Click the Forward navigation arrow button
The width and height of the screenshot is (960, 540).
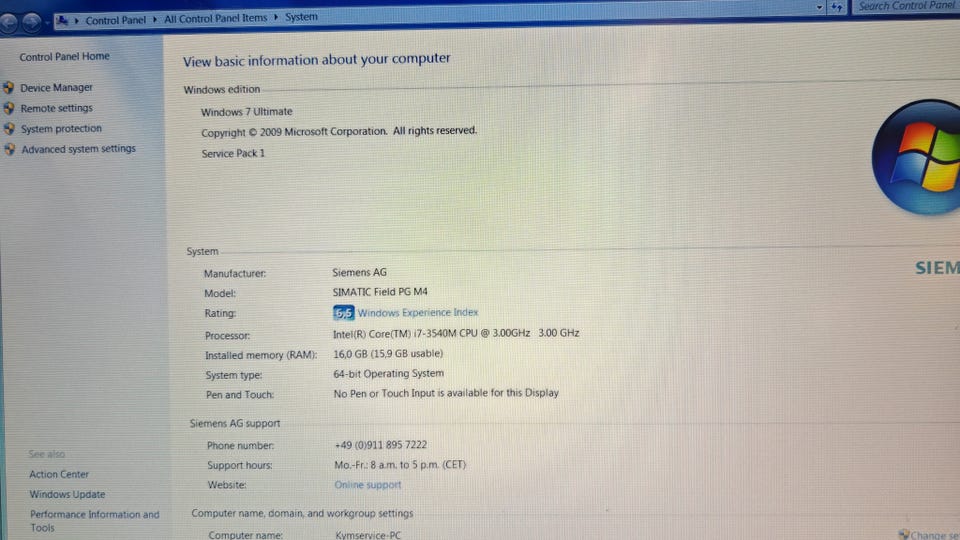coord(31,23)
